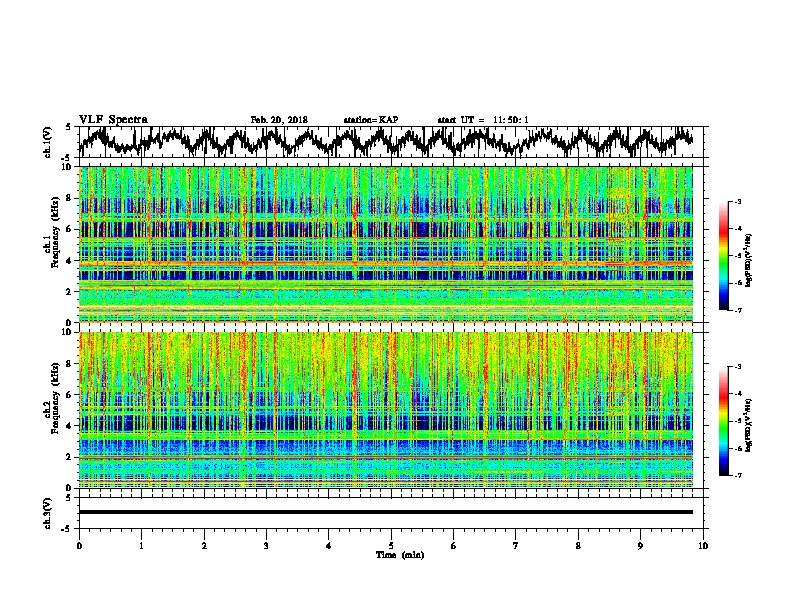Click the flat black ch.3 voltage trace
The width and height of the screenshot is (792, 612).
coord(386,512)
